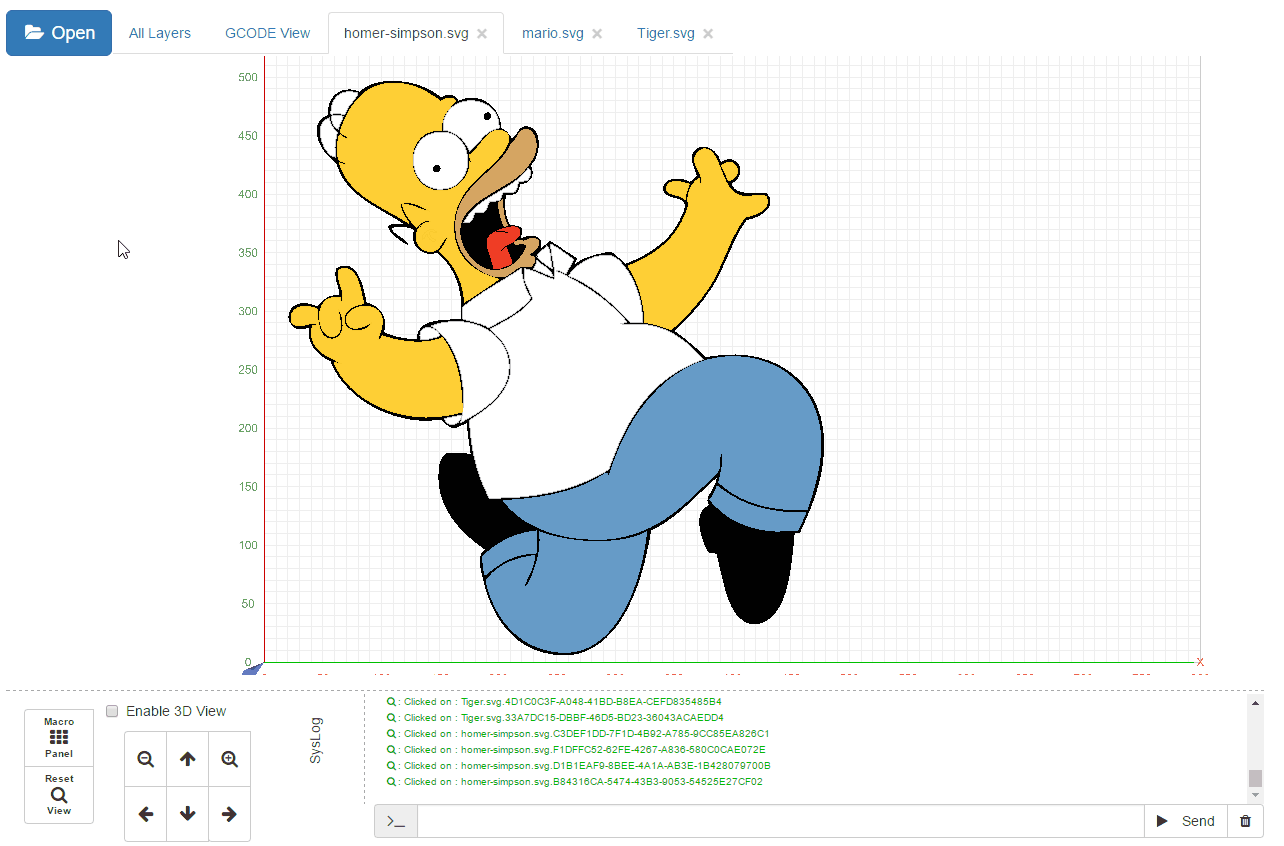Pan the view left with the left arrow
This screenshot has width=1284, height=846.
click(146, 814)
